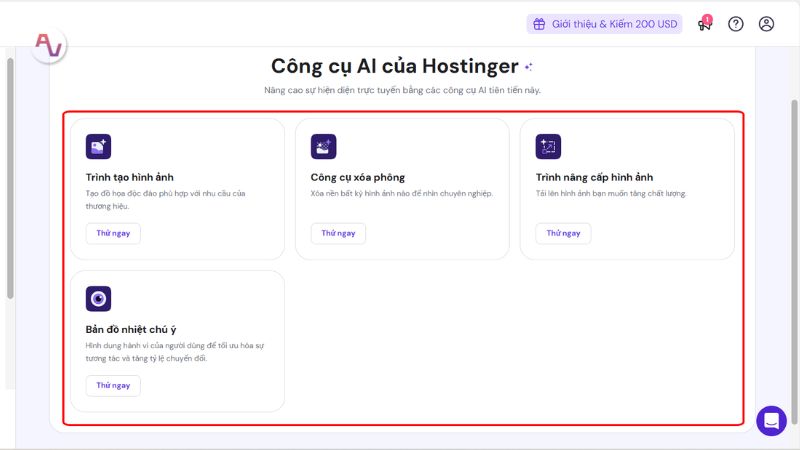Click the Công cụ AI của Hostinger heading
800x450 pixels.
[x=395, y=66]
